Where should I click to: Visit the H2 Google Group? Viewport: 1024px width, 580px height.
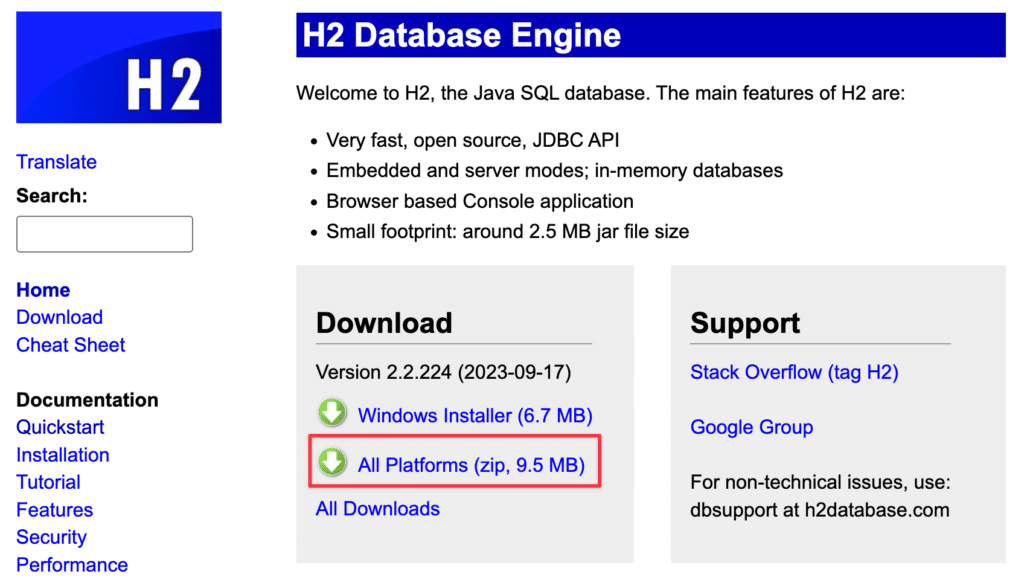pos(751,427)
